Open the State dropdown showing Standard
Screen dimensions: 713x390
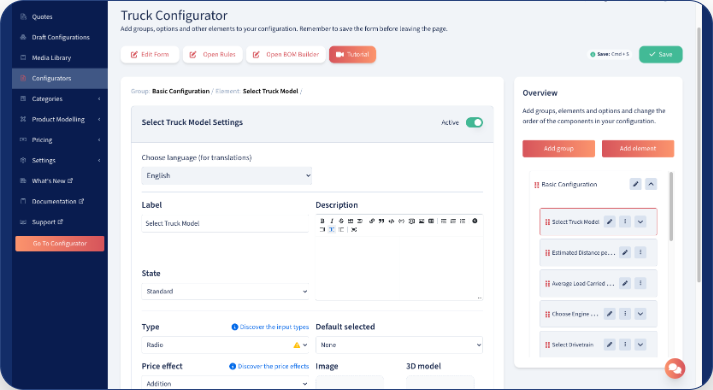(225, 291)
